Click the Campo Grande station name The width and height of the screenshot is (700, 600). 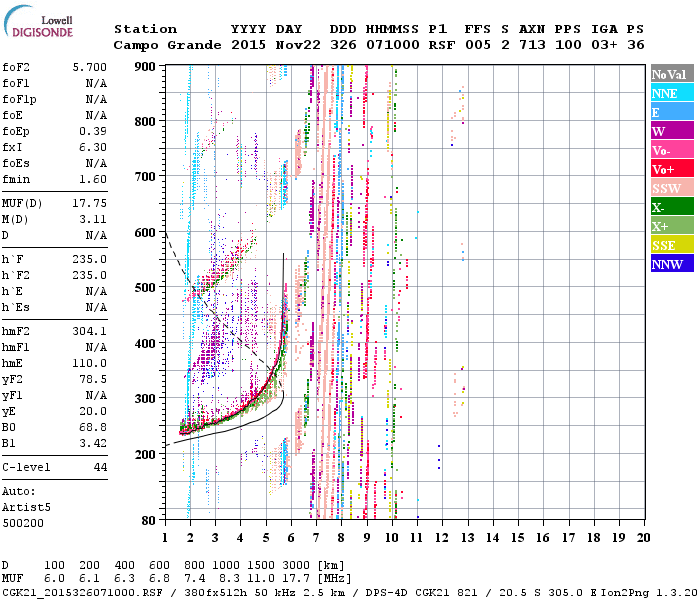[167, 45]
